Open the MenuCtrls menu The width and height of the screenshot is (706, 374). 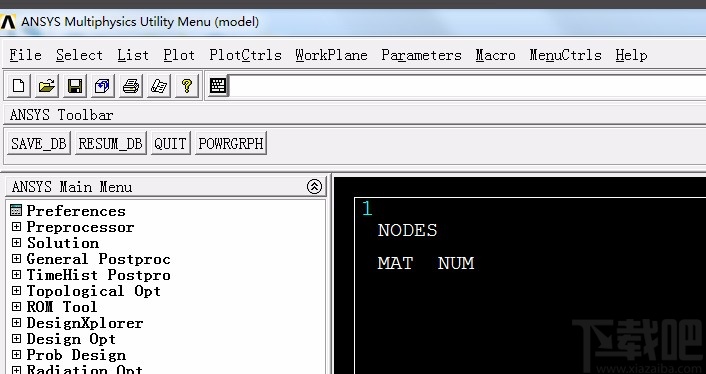click(x=566, y=55)
